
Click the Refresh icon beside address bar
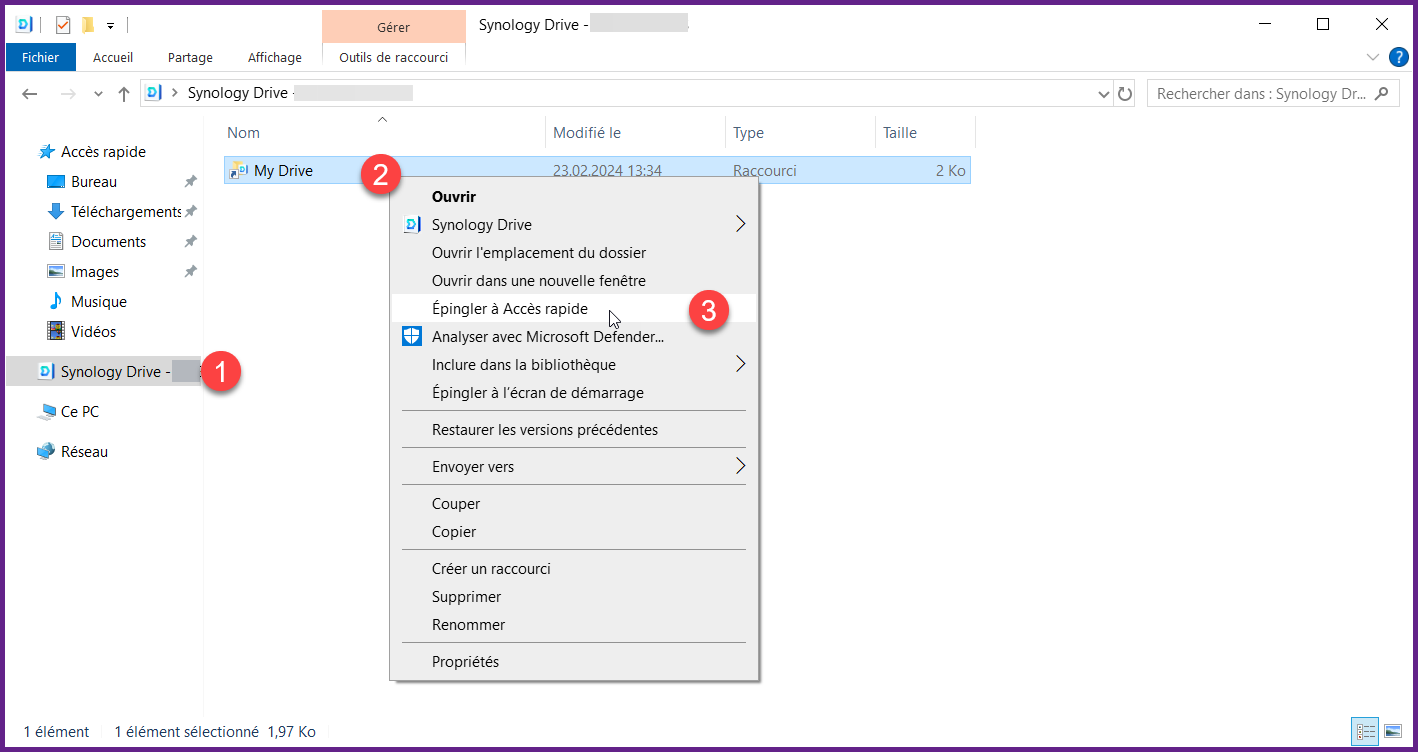click(x=1125, y=94)
